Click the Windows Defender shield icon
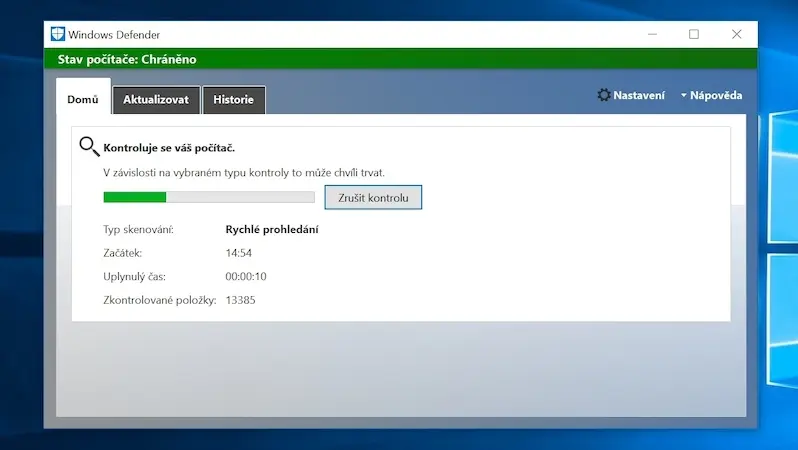Image resolution: width=798 pixels, height=450 pixels. (58, 34)
